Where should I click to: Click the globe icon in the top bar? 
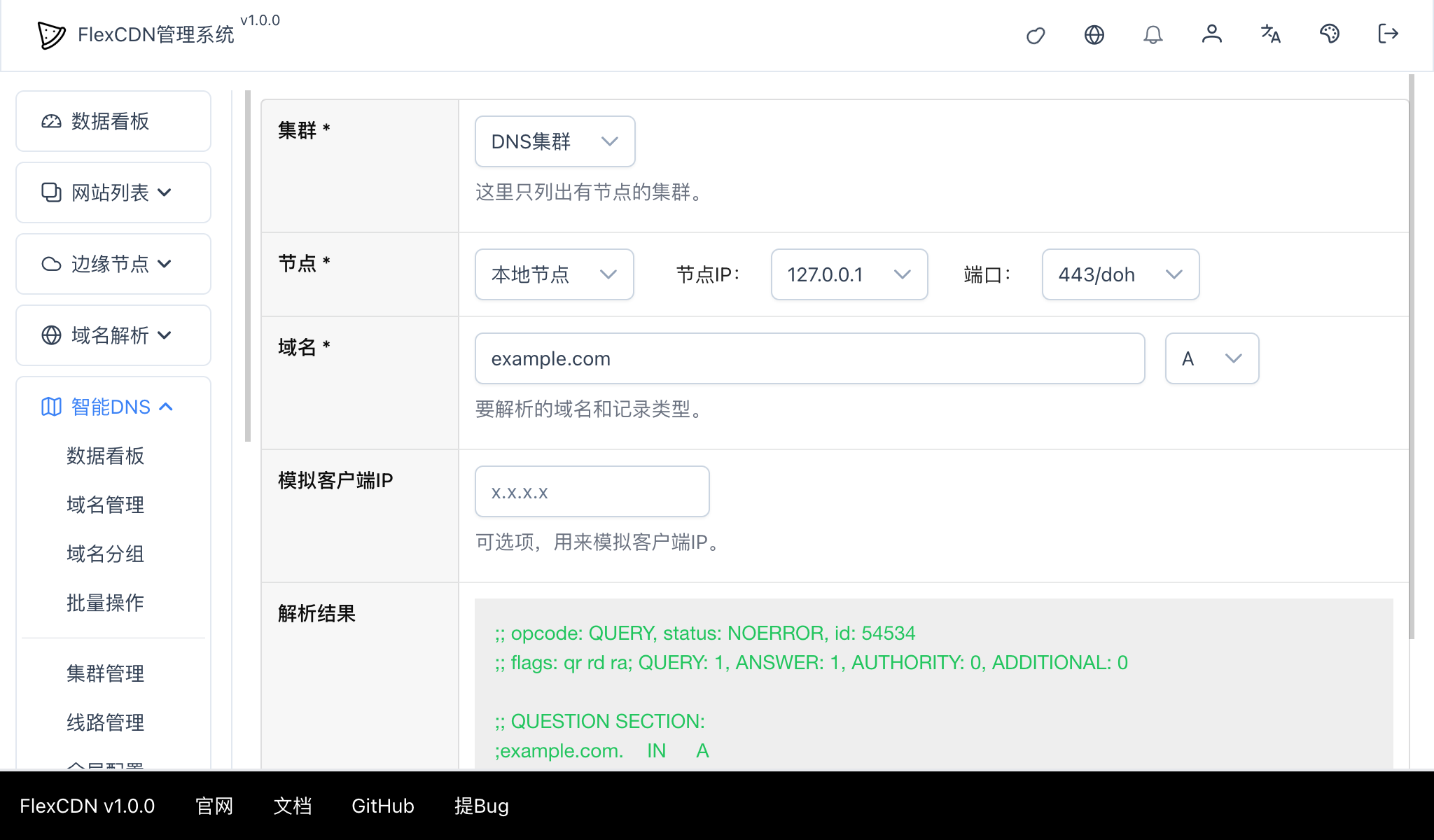tap(1094, 34)
